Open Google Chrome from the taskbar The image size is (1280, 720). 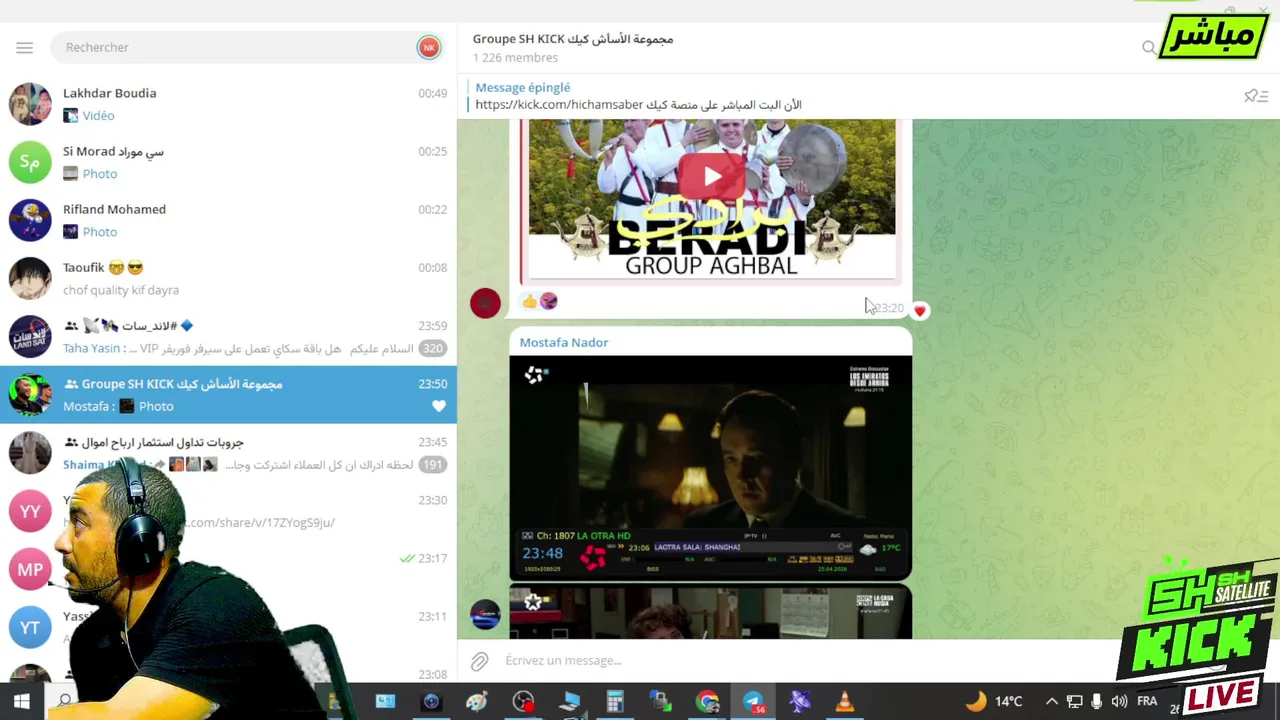coord(708,701)
